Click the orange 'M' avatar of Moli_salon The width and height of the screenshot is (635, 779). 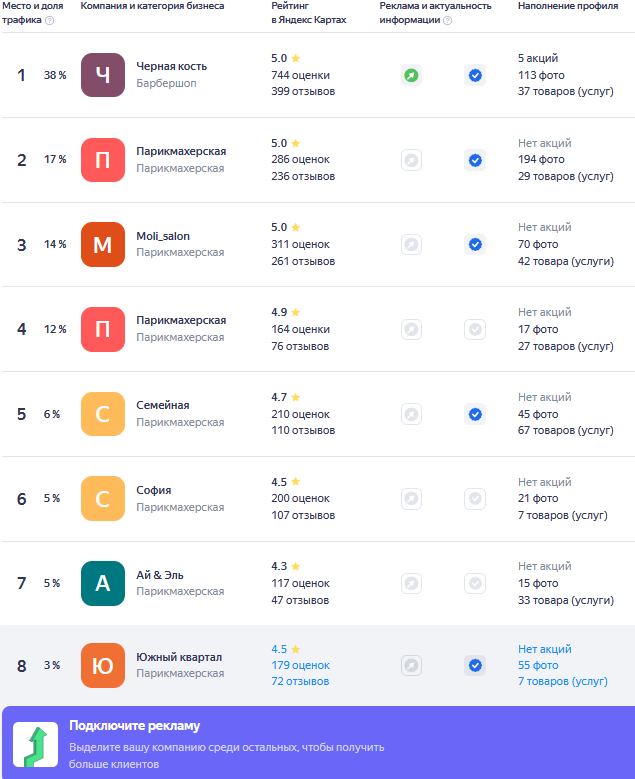tap(102, 244)
